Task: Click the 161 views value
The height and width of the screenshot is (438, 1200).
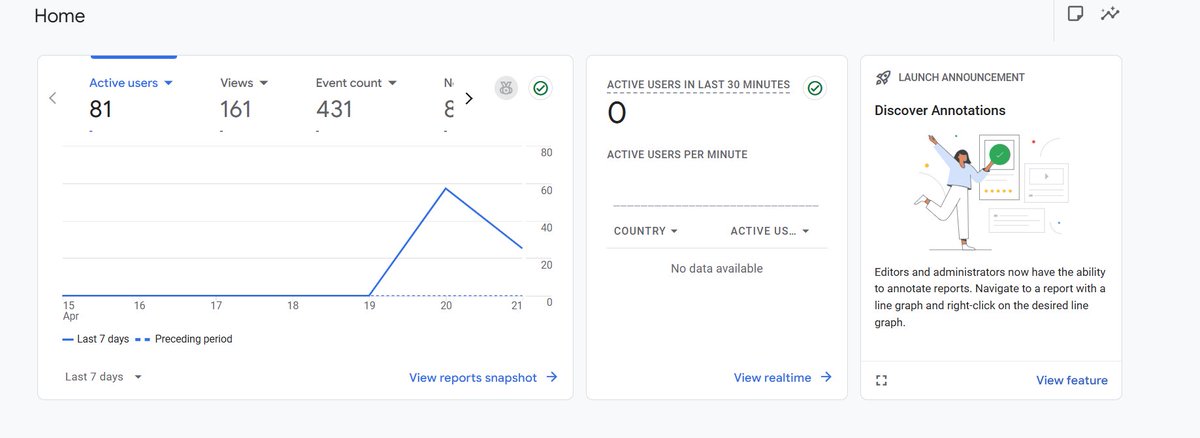Action: tap(236, 109)
